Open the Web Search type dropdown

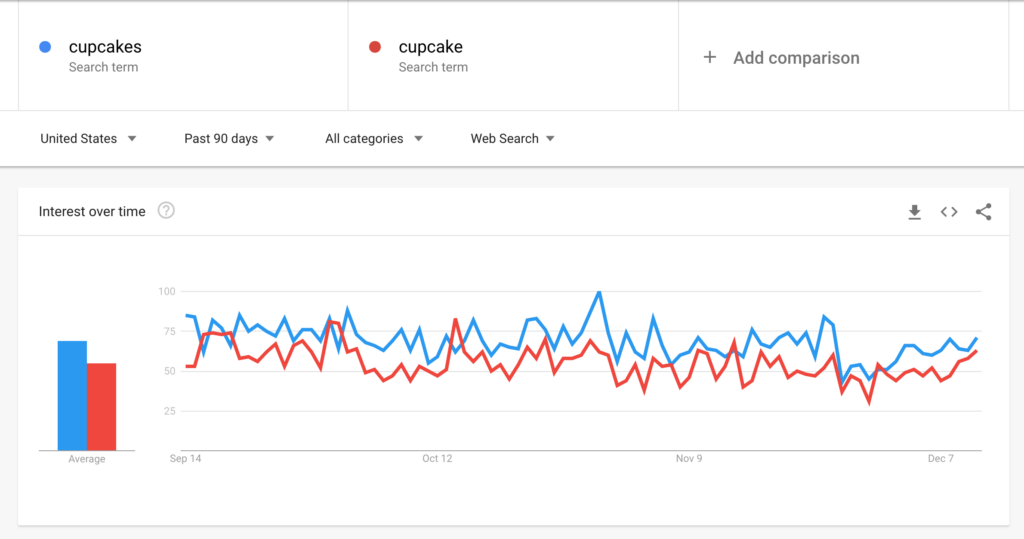point(513,139)
